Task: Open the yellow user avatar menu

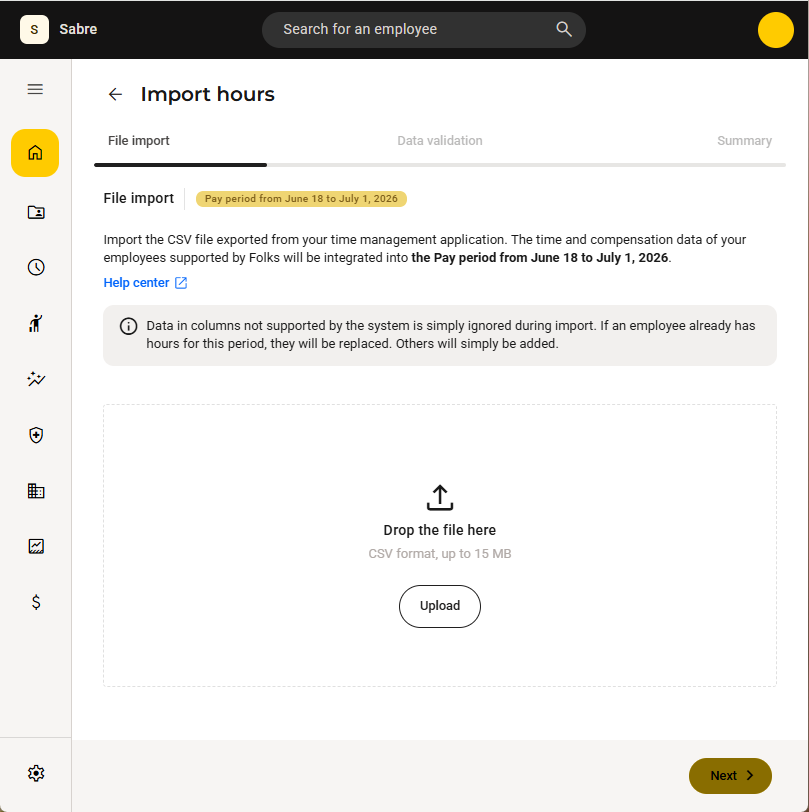Action: [x=775, y=30]
